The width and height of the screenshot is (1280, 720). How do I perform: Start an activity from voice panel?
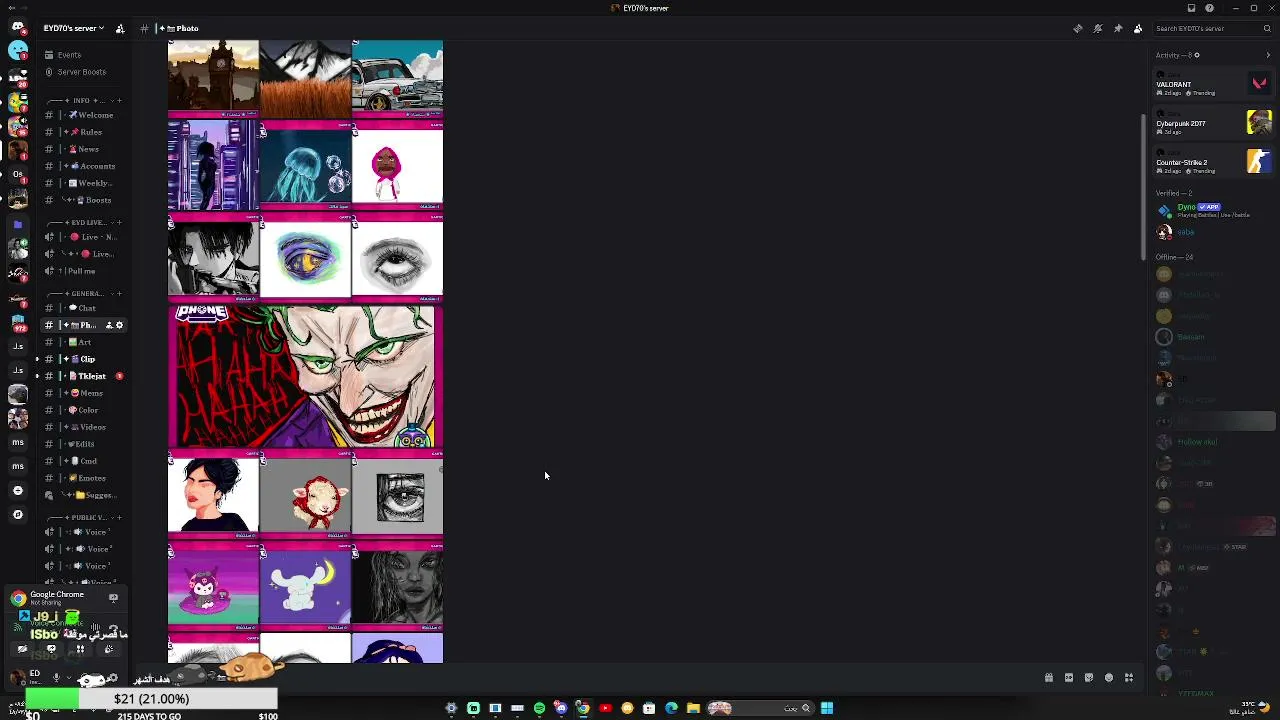pyautogui.click(x=80, y=649)
